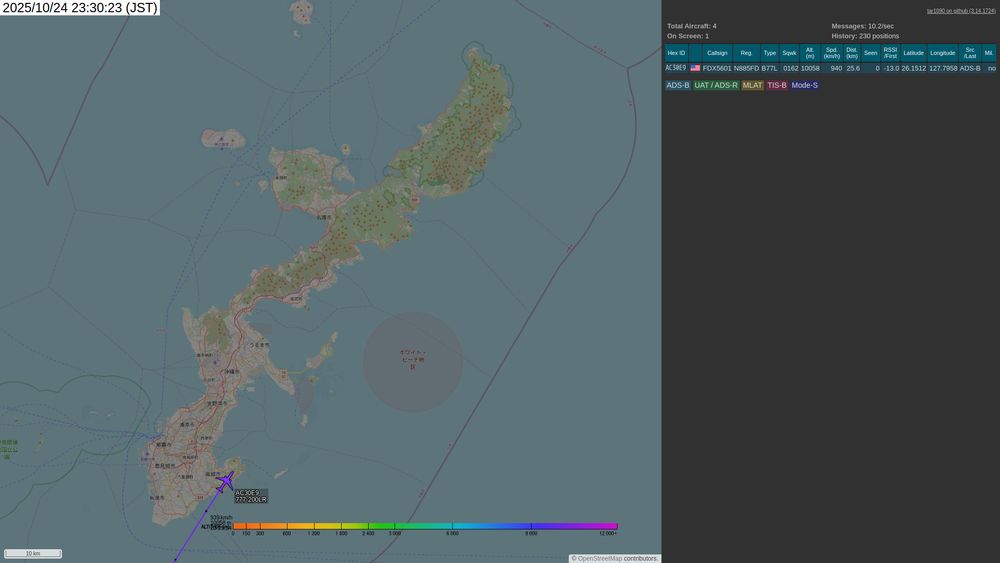Viewport: 1000px width, 563px height.
Task: Click speed value 940 in the table
Action: (x=836, y=68)
